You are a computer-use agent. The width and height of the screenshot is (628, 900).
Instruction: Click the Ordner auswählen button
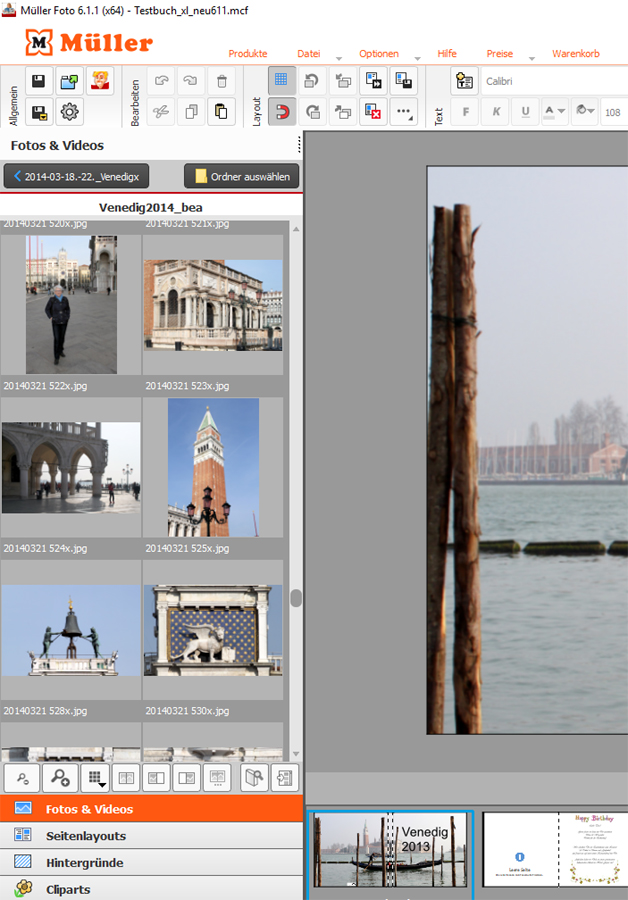(x=242, y=177)
